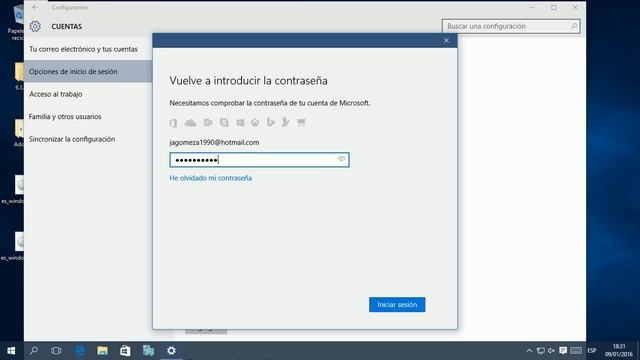Viewport: 640px width, 360px height.
Task: Open 'Acceso al trabajo' section
Action: point(88,94)
